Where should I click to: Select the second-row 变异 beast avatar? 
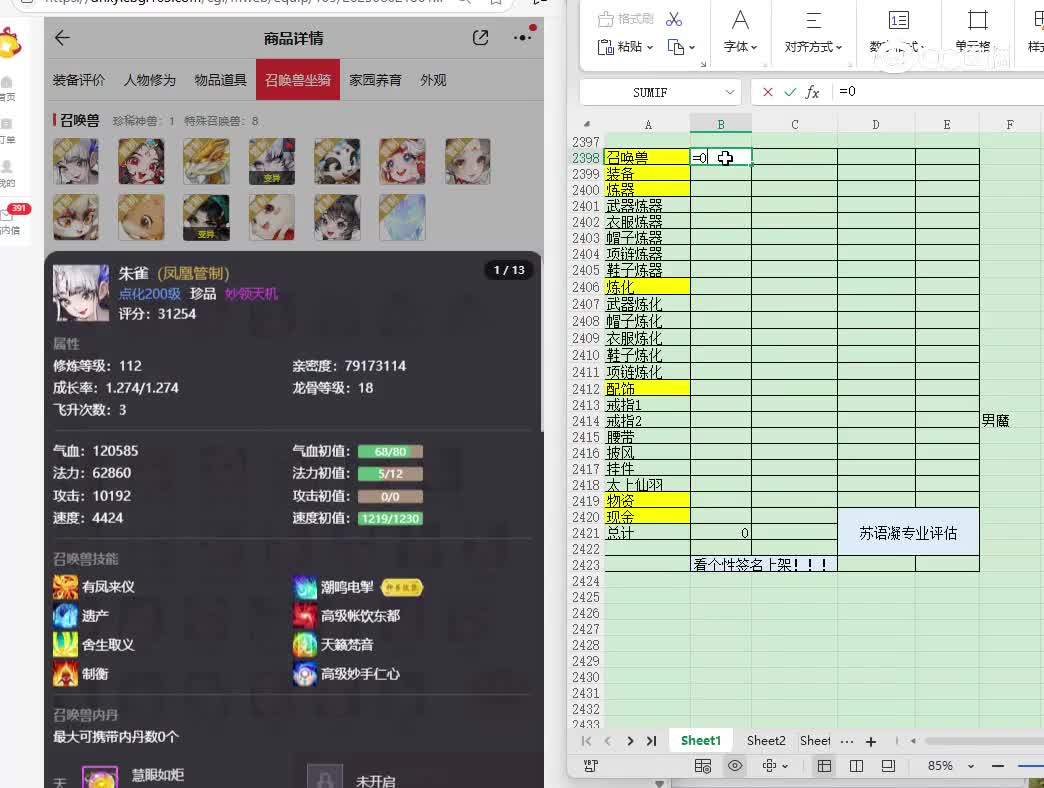click(206, 217)
